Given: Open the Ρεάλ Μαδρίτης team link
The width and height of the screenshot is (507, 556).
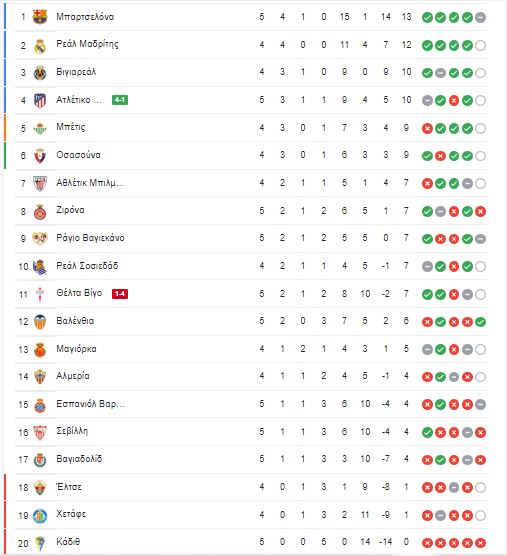Looking at the screenshot, I should tap(87, 44).
